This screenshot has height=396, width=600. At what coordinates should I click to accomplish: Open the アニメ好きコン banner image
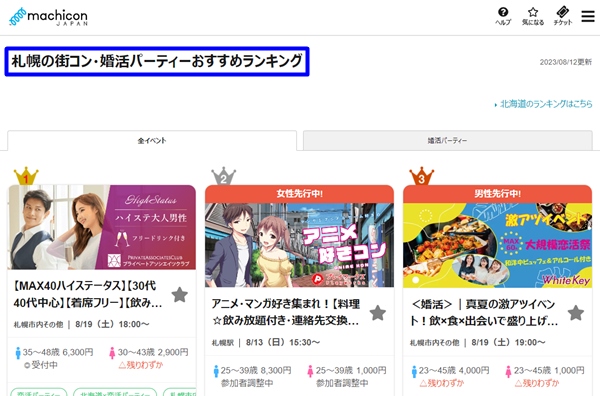point(299,245)
